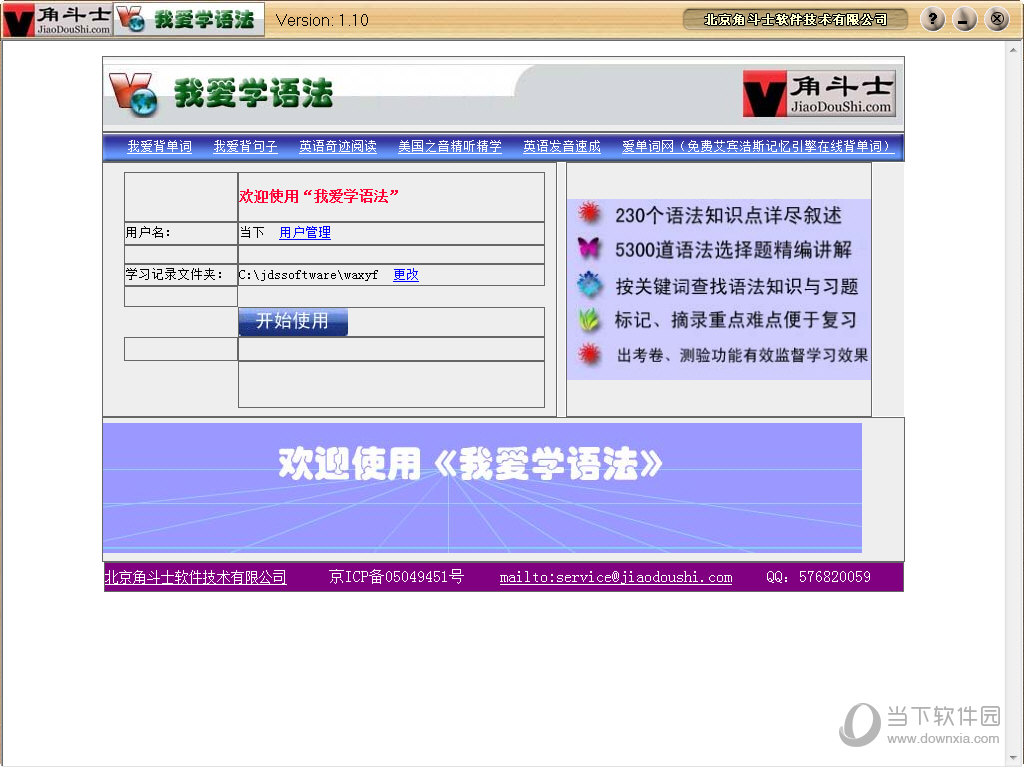Viewport: 1024px width, 768px height.
Task: Click the mailto:service@jiaodoushi.com email link
Action: tap(616, 577)
